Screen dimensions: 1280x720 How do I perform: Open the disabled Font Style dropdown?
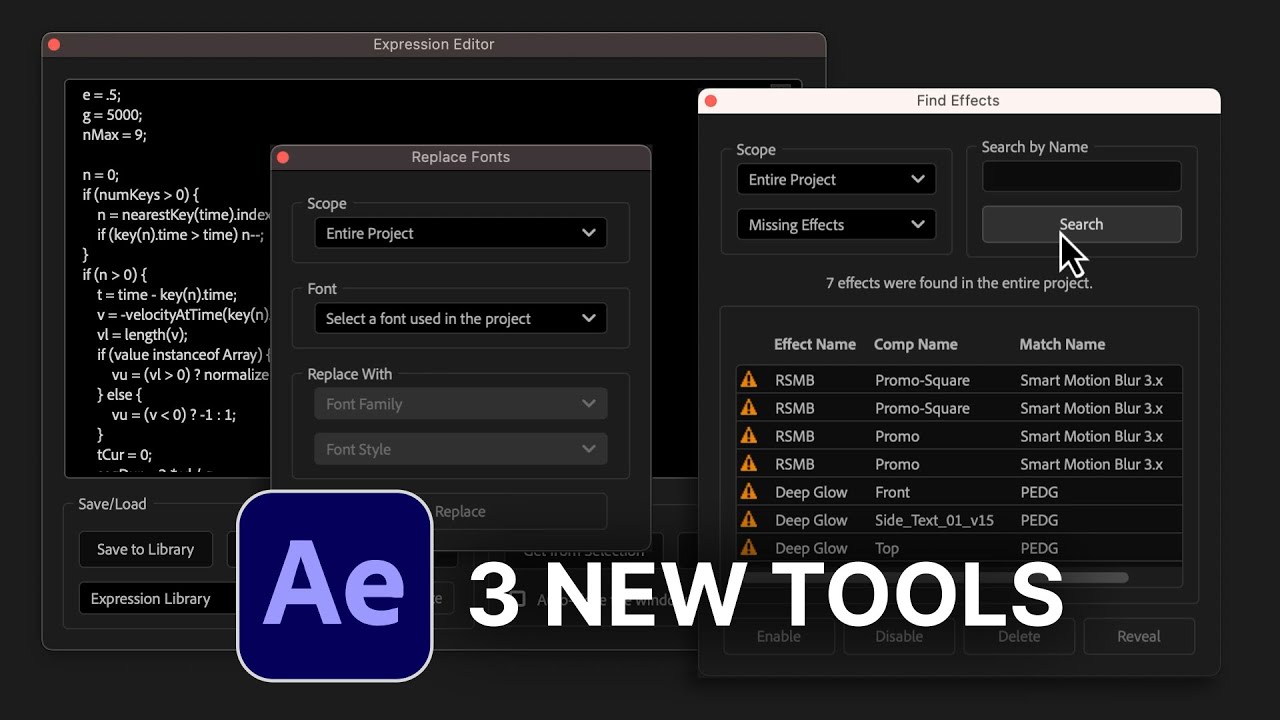[460, 449]
